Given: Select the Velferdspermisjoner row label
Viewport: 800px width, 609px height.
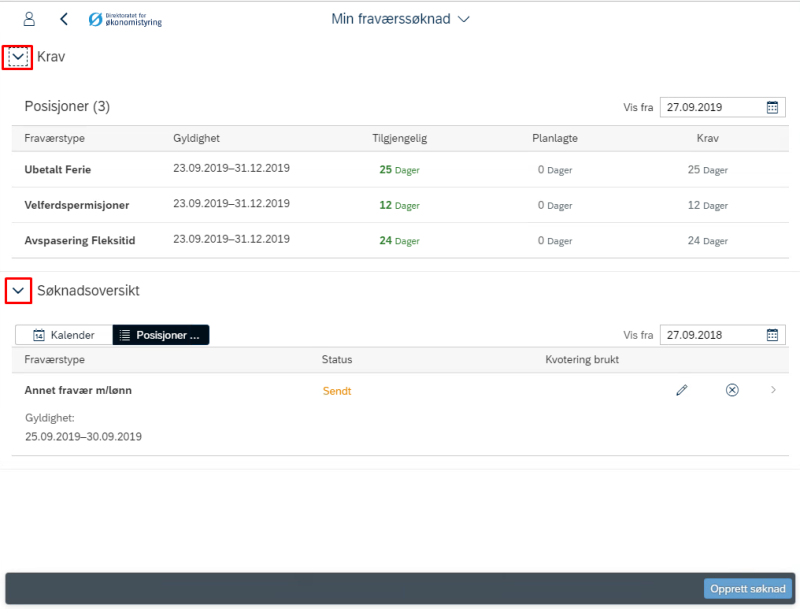Looking at the screenshot, I should [77, 205].
